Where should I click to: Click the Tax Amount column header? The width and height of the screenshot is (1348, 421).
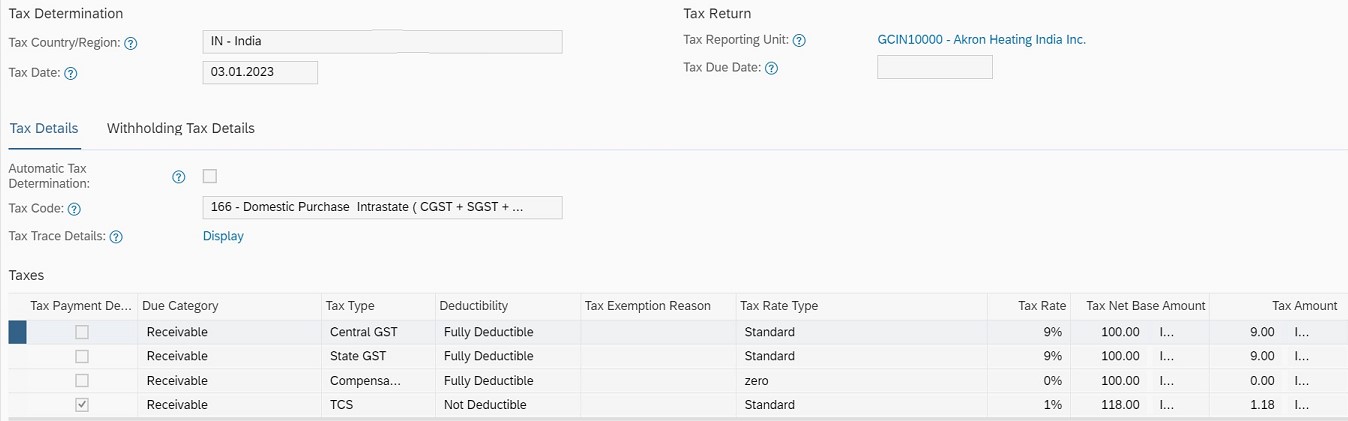[x=1279, y=306]
